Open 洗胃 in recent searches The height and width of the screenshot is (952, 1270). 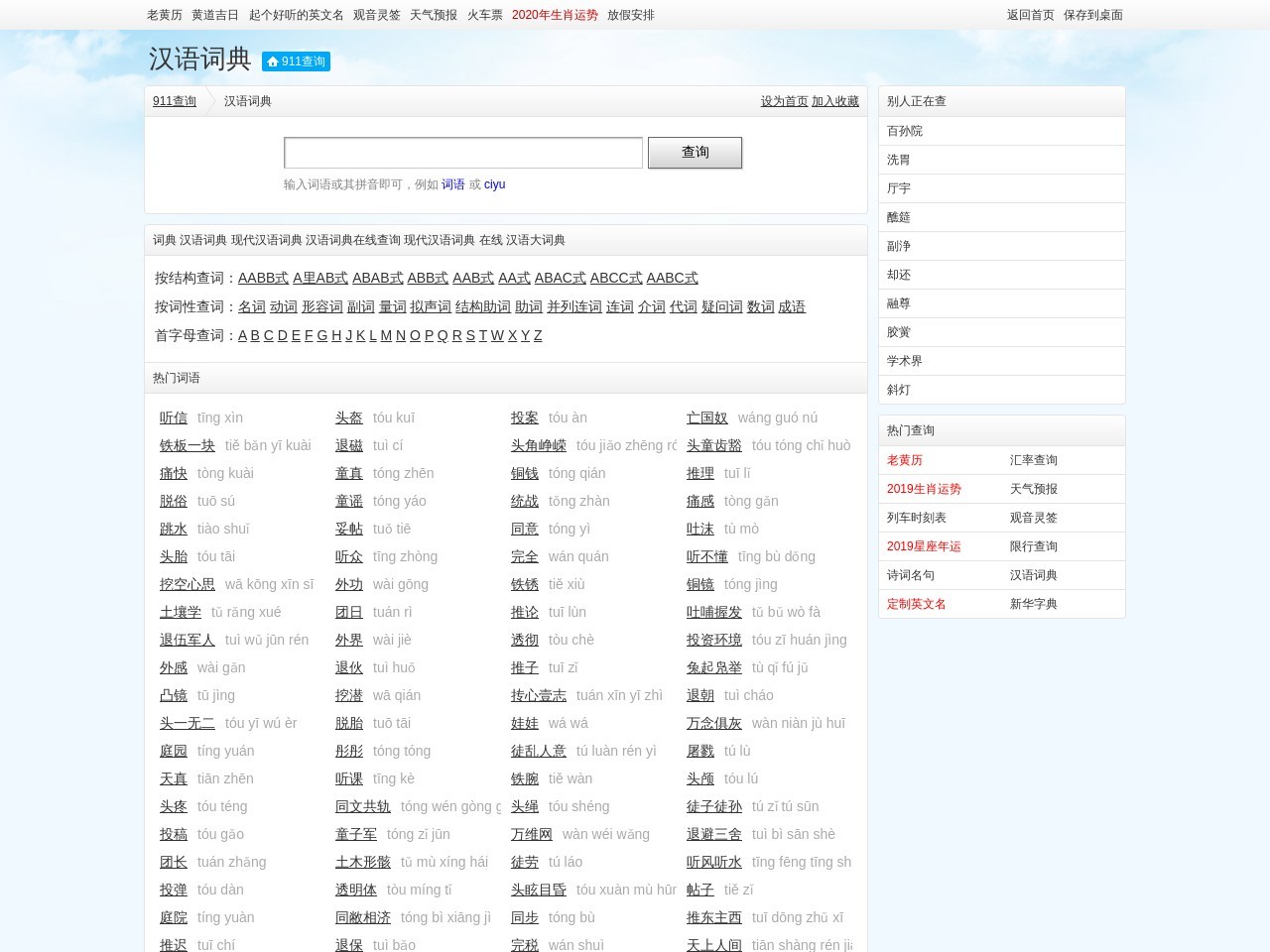[x=899, y=160]
